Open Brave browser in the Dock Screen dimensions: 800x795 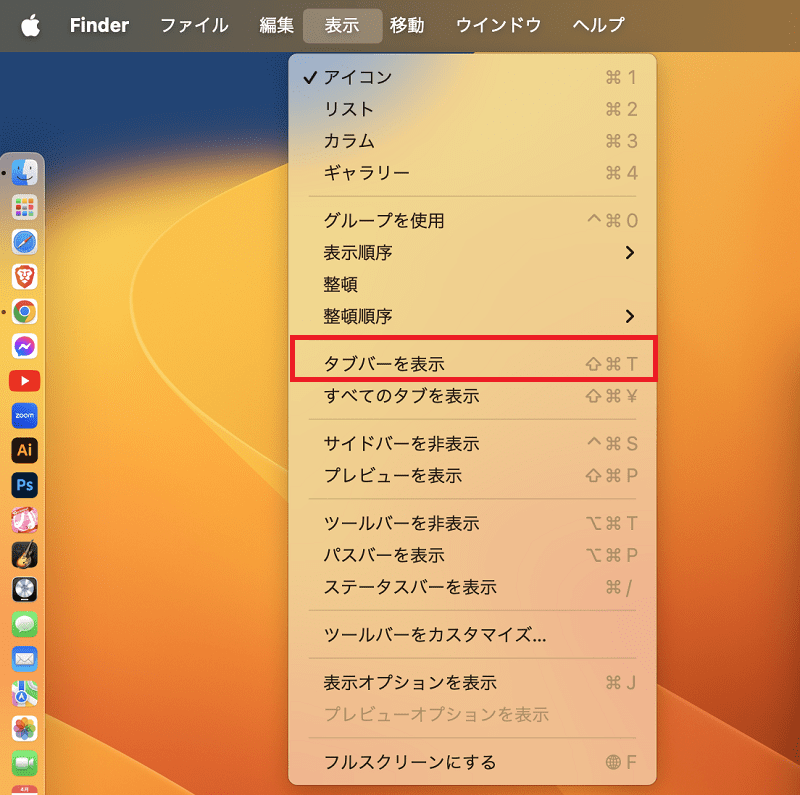click(x=24, y=277)
